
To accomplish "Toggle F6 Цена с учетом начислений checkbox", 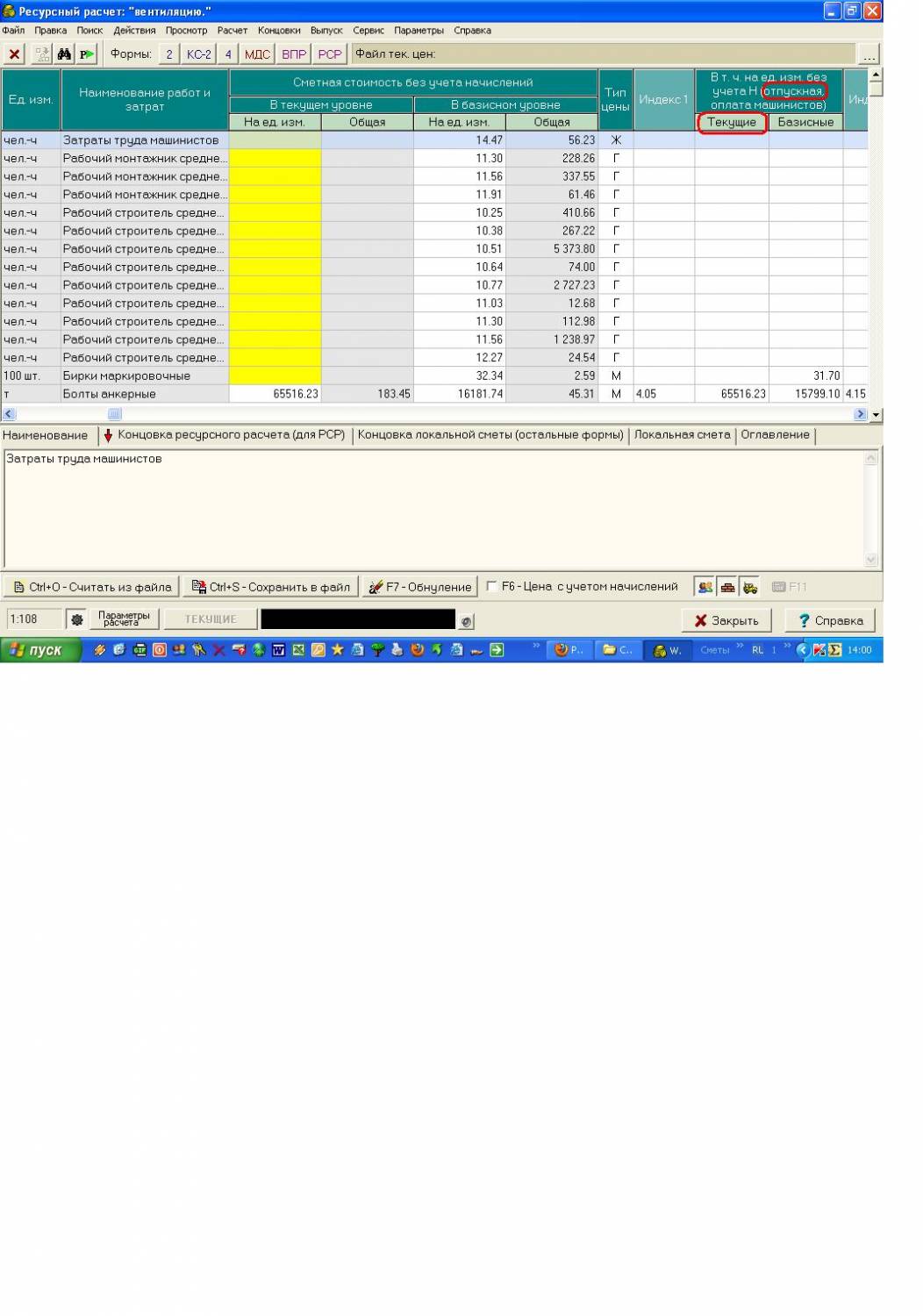I will coord(492,586).
